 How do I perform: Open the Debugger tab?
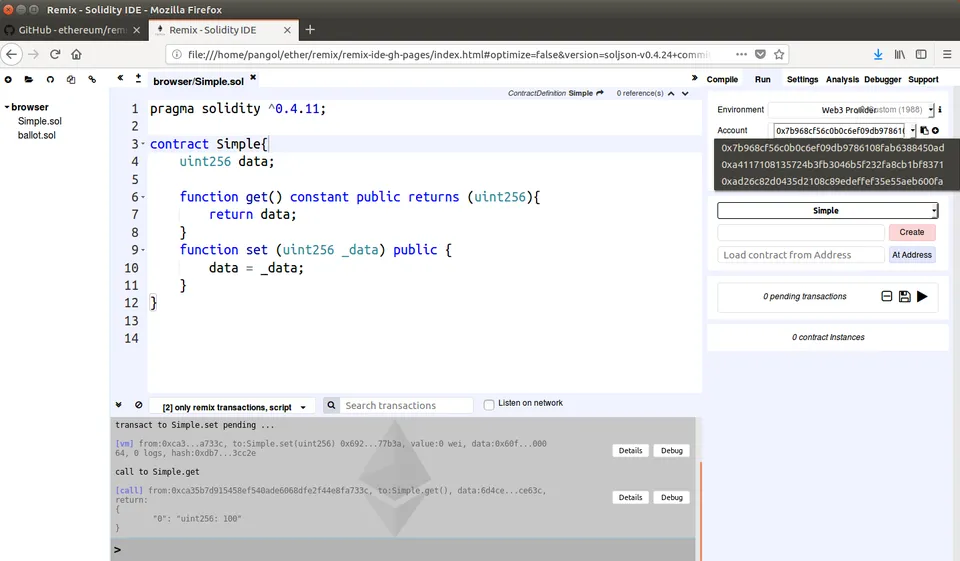point(883,80)
